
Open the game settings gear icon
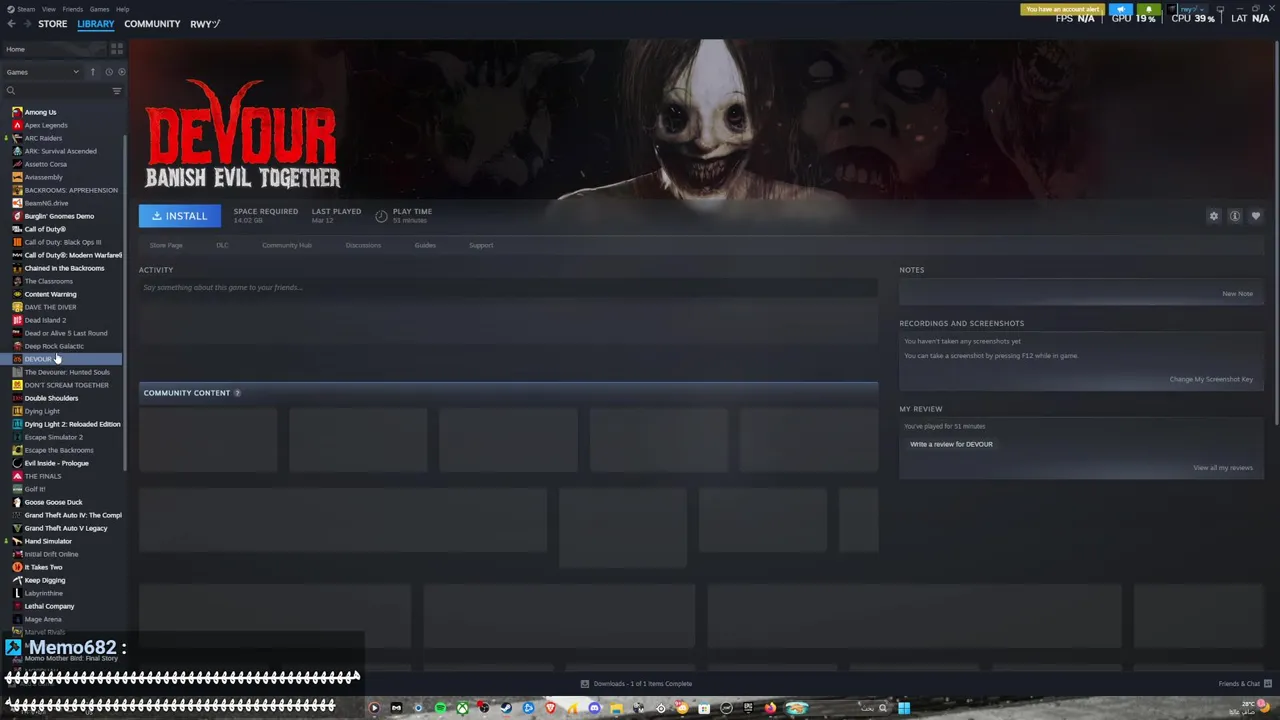pos(1214,216)
